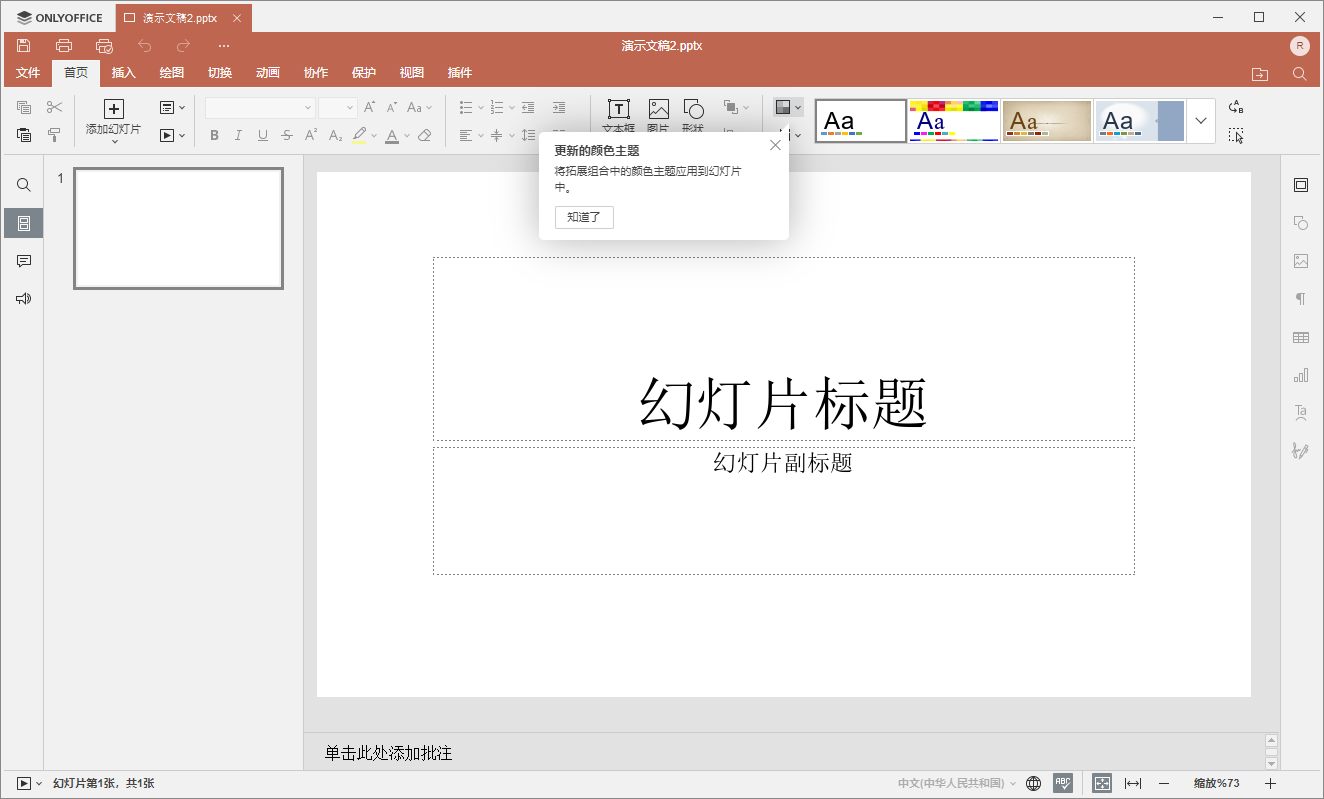Screen dimensions: 1324x799
Task: Open the comments panel in left sidebar
Action: point(24,261)
